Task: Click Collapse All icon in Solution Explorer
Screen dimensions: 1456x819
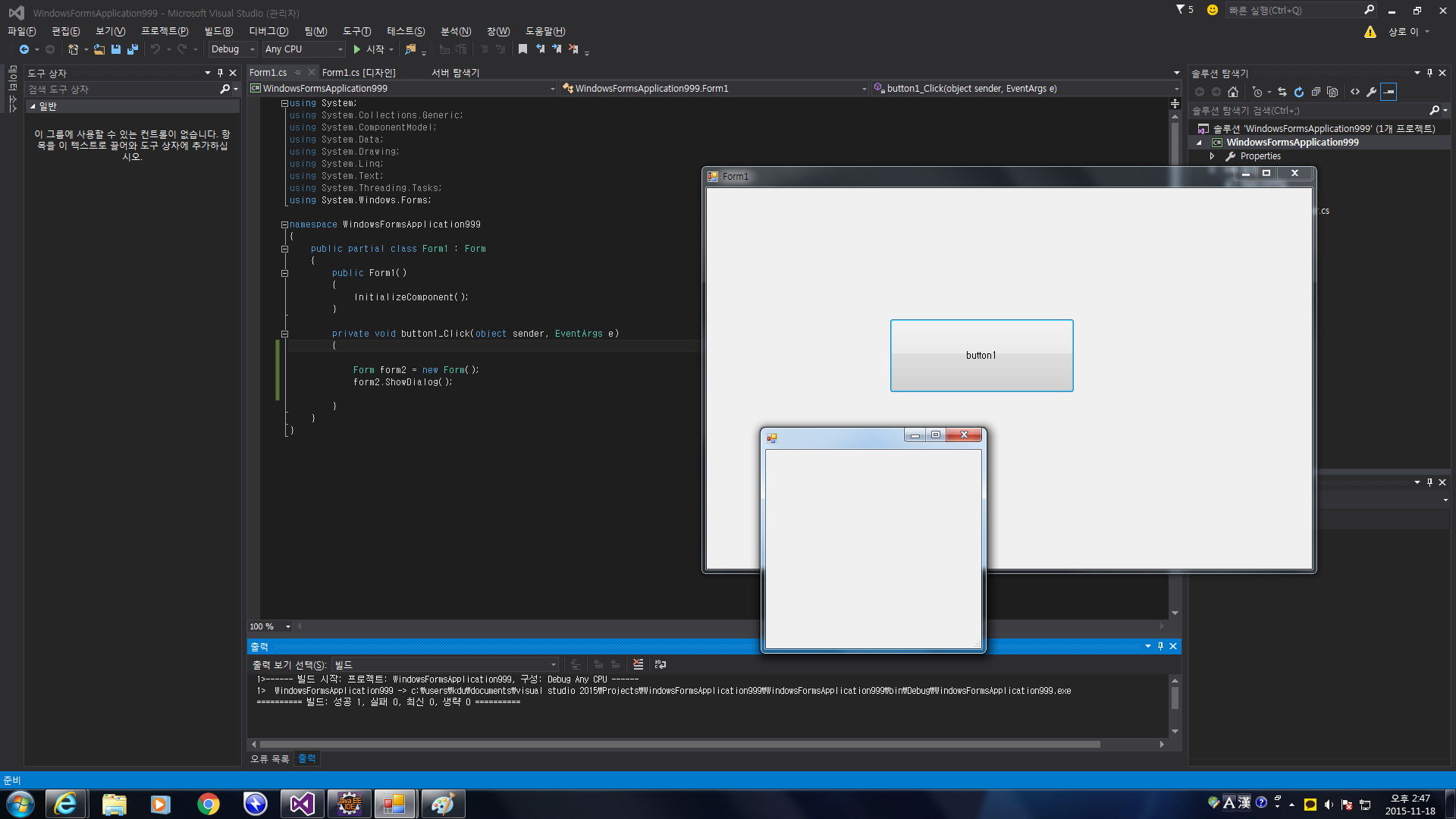Action: (x=1316, y=92)
